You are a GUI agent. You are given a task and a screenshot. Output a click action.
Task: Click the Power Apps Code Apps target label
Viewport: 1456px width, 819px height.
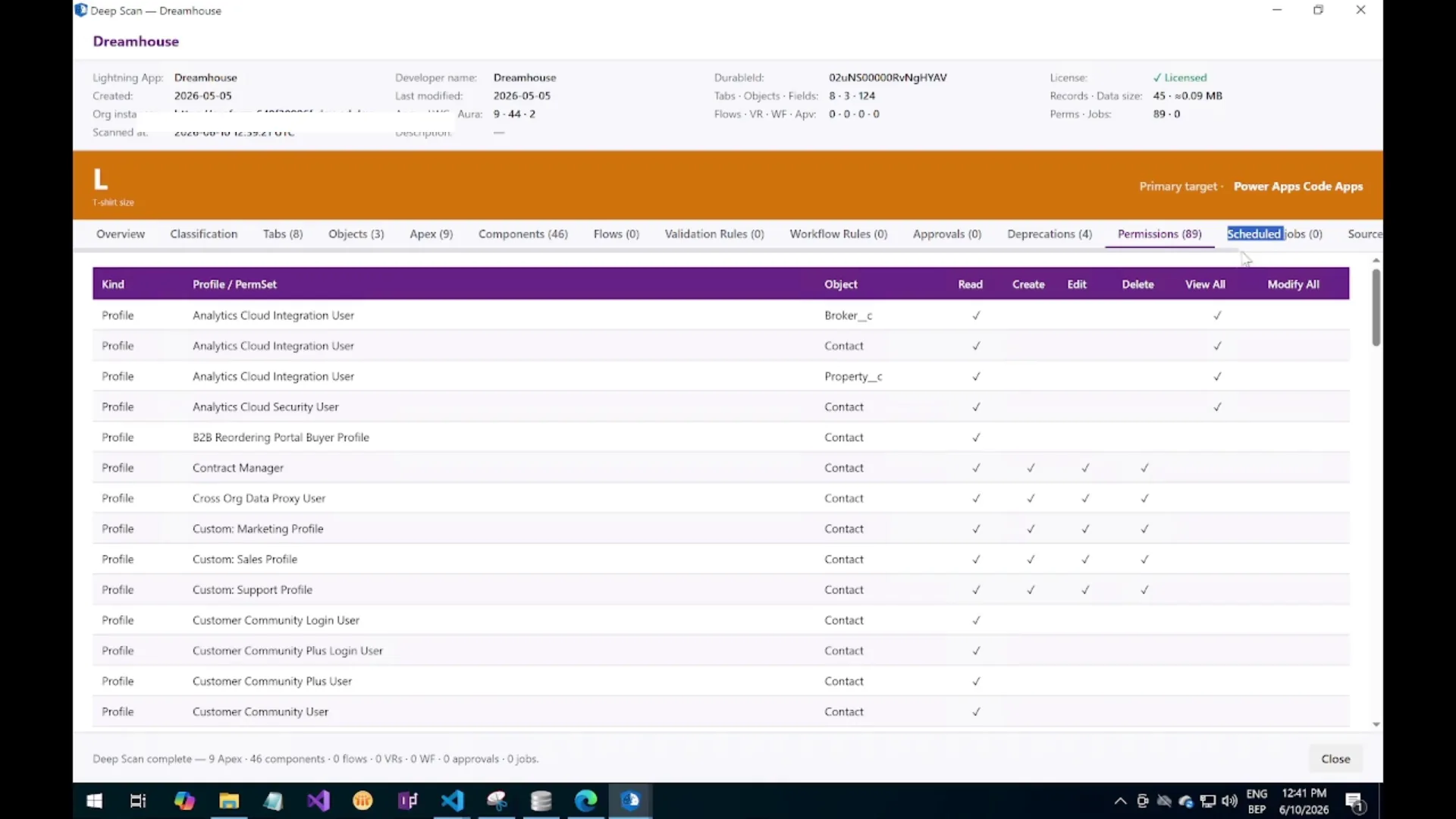point(1298,186)
